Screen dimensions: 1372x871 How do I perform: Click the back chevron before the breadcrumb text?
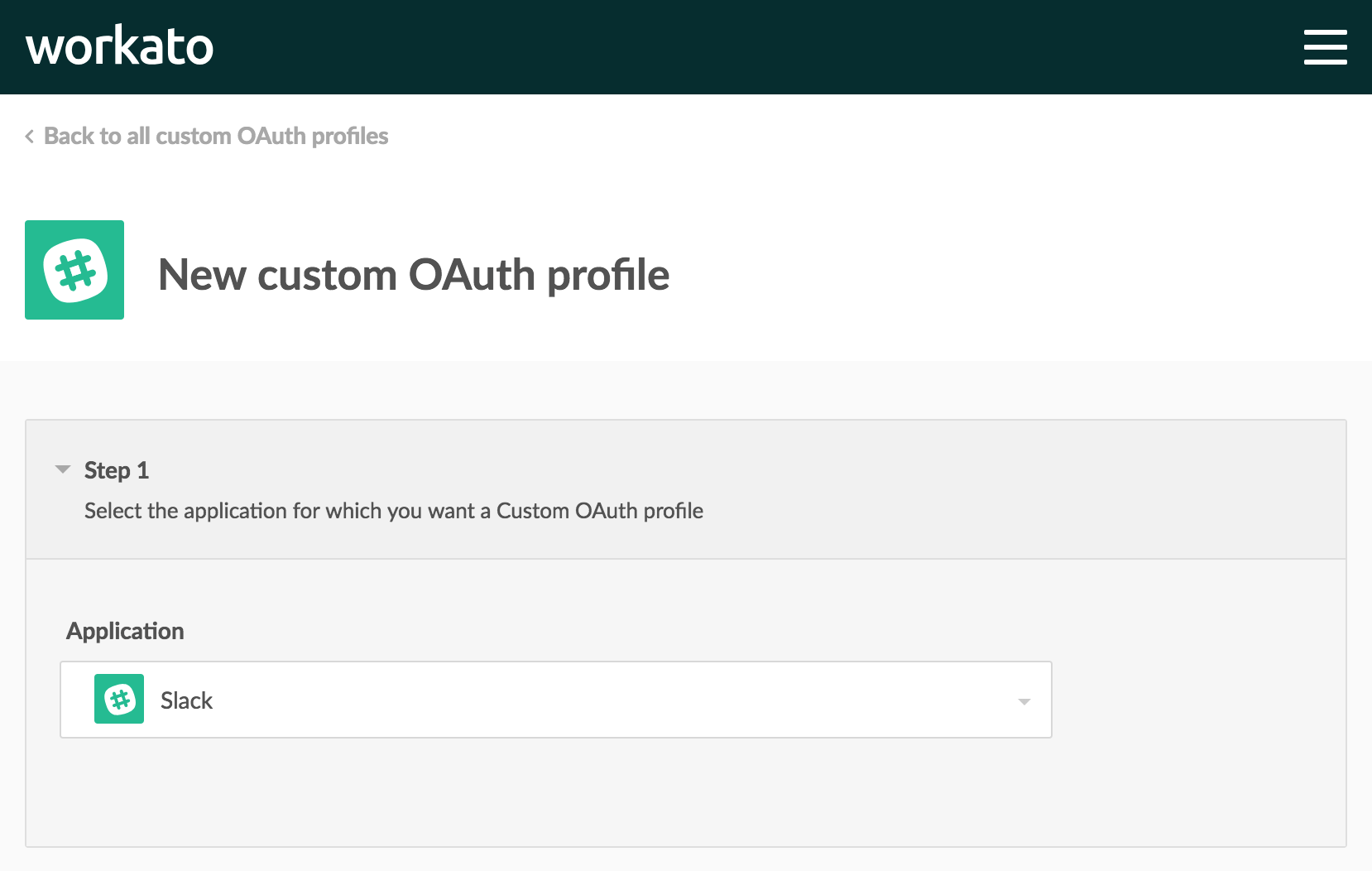pos(29,135)
